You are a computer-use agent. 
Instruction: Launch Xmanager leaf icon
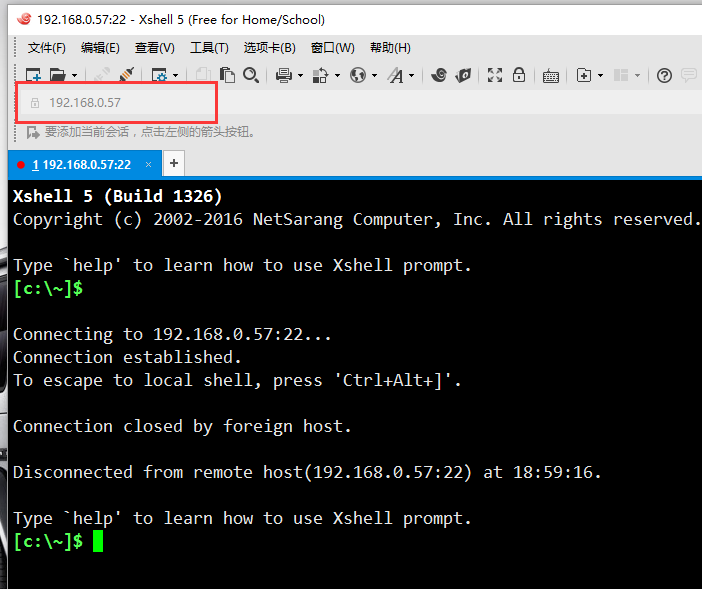click(463, 75)
